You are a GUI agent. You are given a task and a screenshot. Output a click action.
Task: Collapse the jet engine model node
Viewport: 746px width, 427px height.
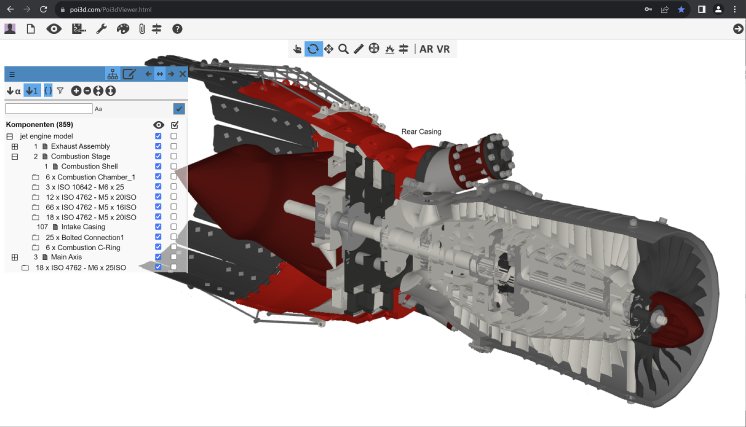(x=10, y=136)
